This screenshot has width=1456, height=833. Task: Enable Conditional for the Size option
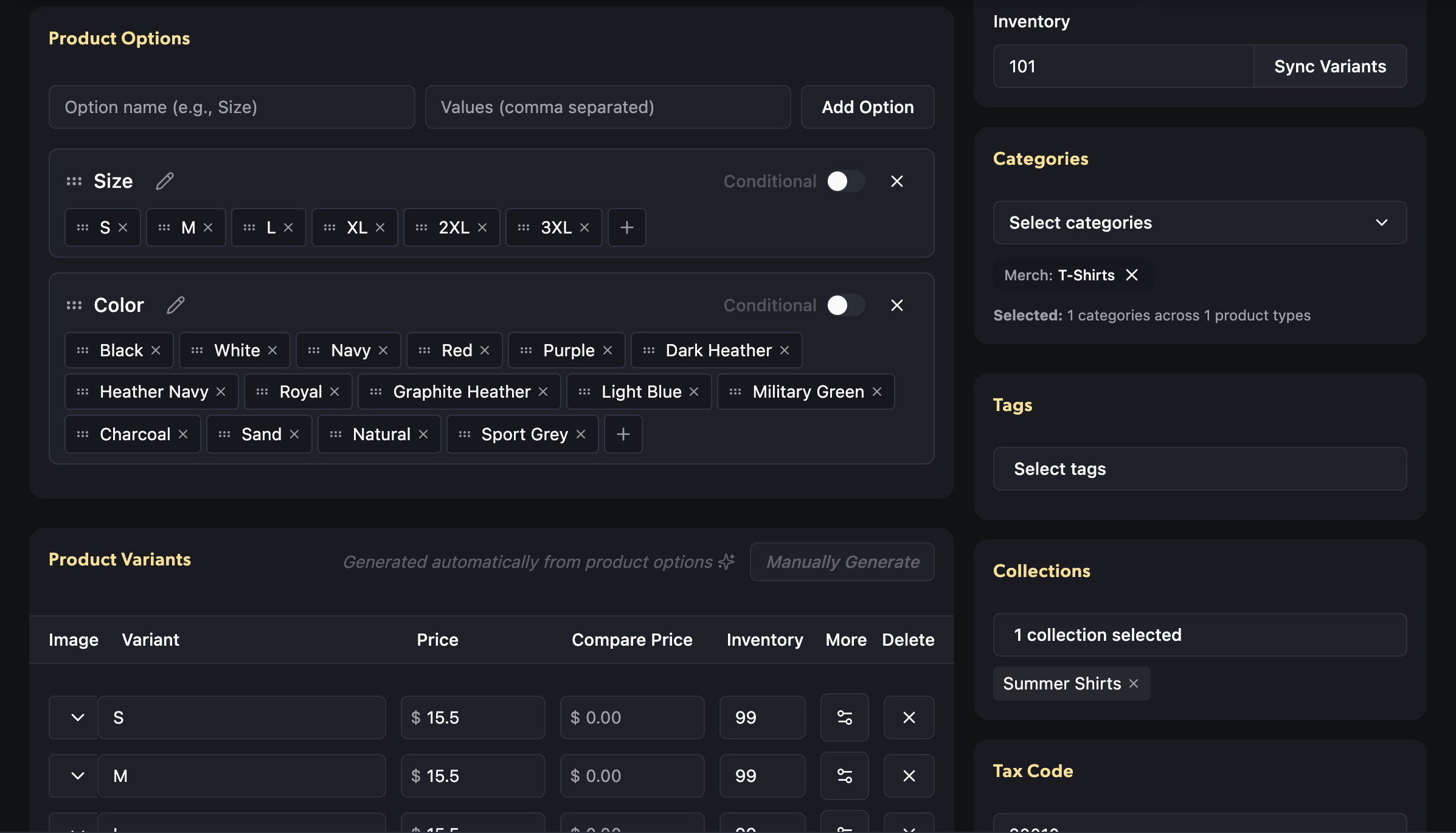pos(845,181)
